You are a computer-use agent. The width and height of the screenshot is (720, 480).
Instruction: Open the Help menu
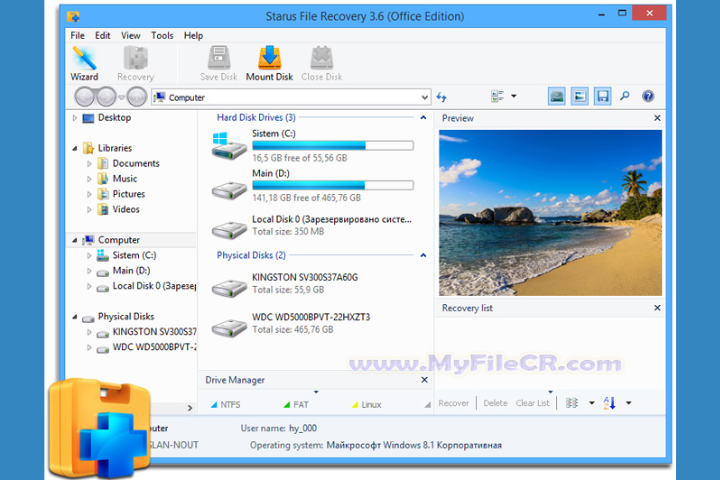coord(193,35)
